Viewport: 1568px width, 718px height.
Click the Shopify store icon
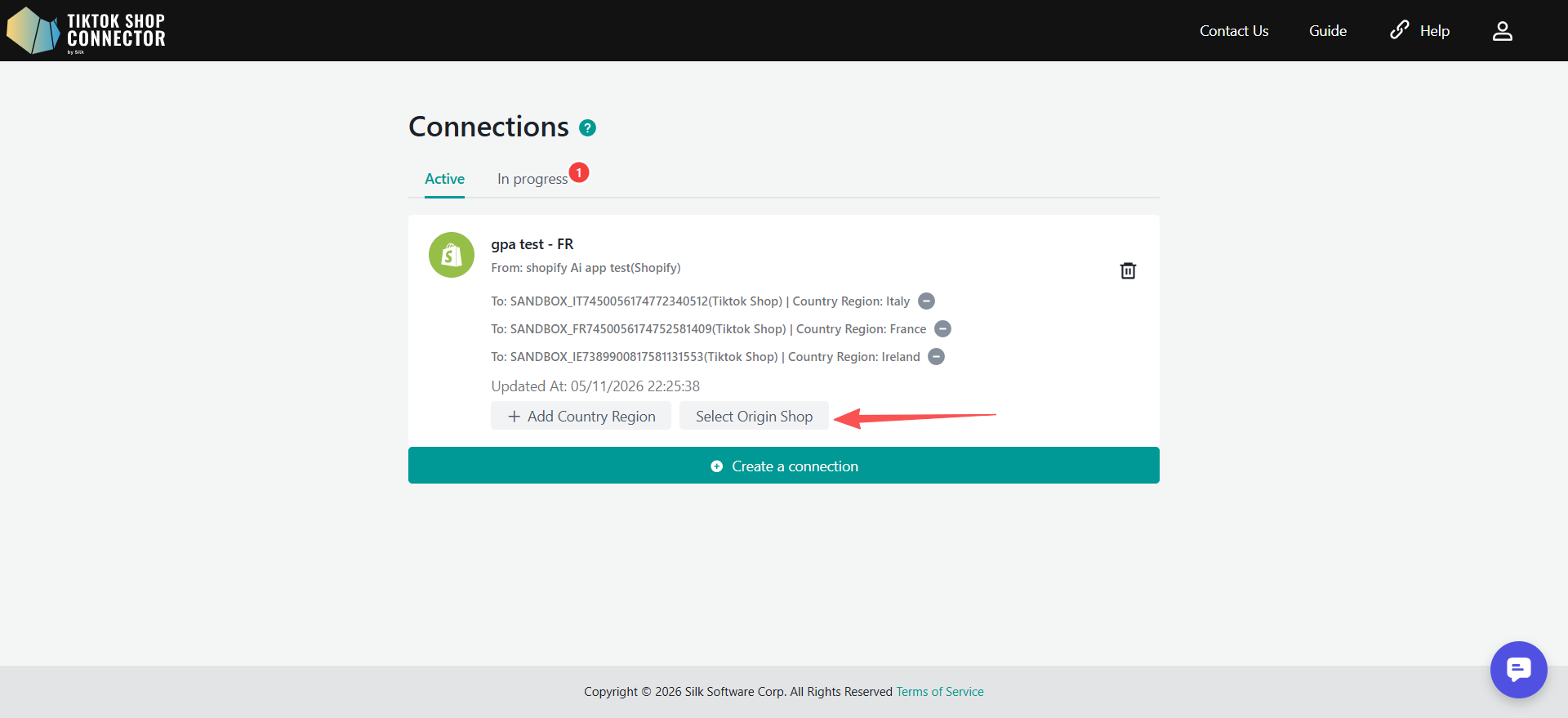(x=452, y=255)
